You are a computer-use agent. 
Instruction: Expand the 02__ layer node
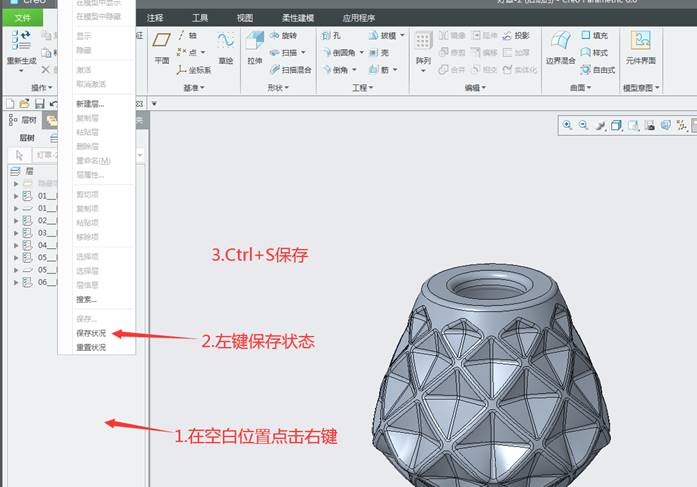coord(16,220)
